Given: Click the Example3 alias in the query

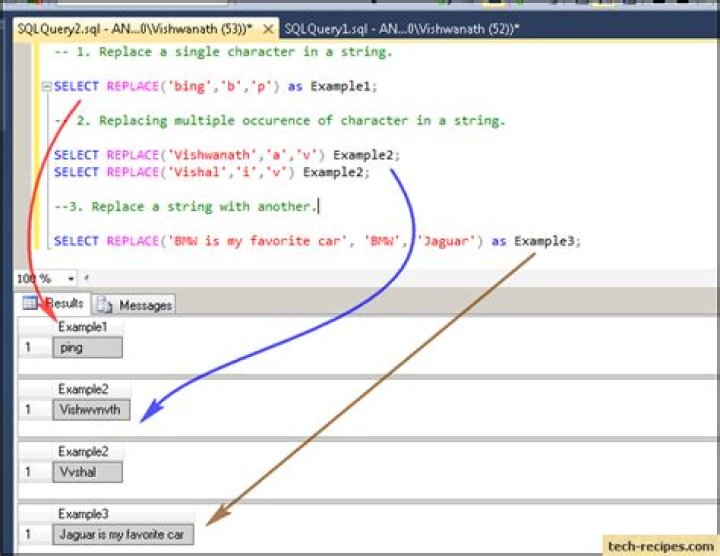Looking at the screenshot, I should click(x=545, y=241).
